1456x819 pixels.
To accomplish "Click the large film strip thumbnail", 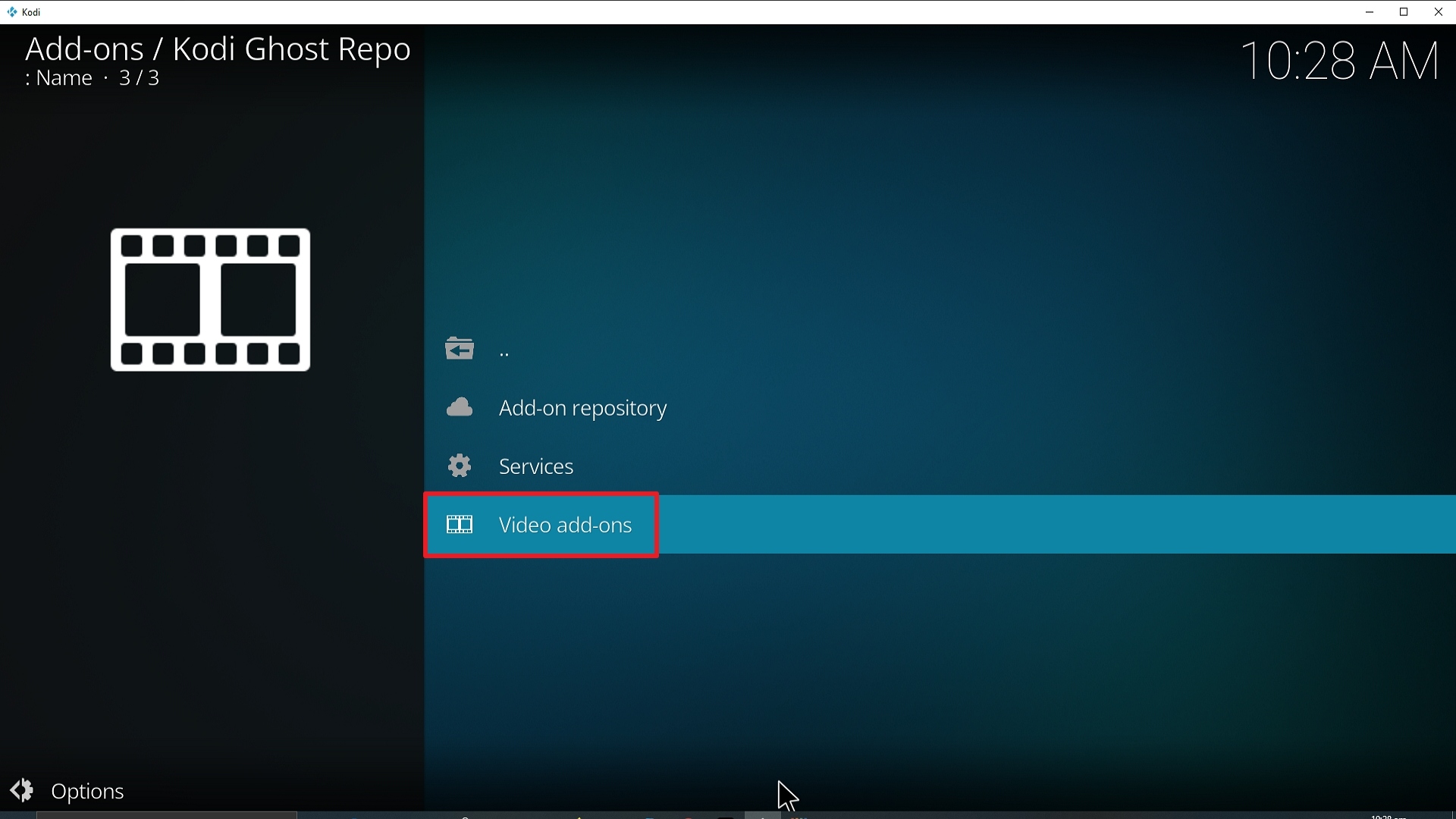I will (x=210, y=300).
